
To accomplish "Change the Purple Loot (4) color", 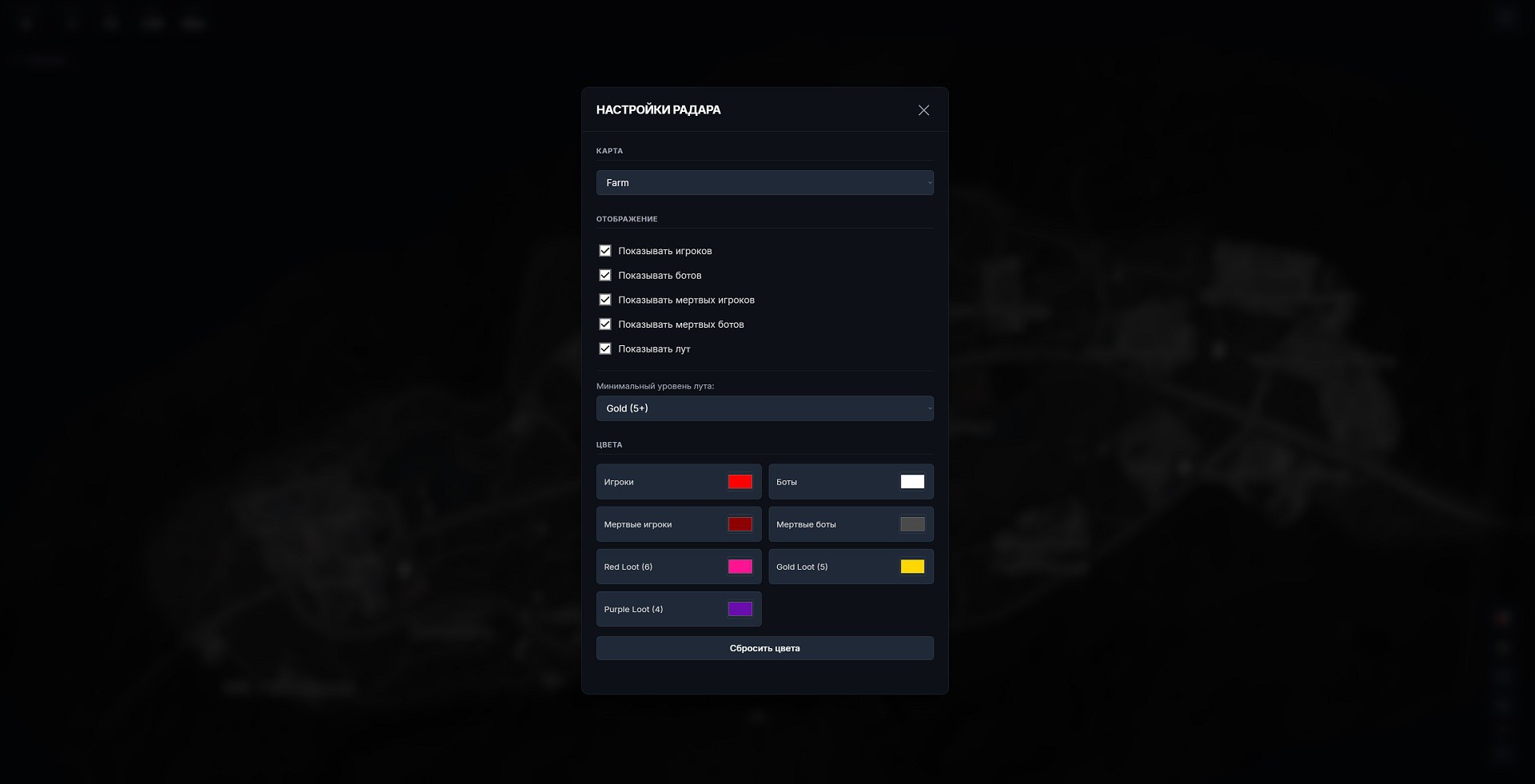I will coord(740,608).
